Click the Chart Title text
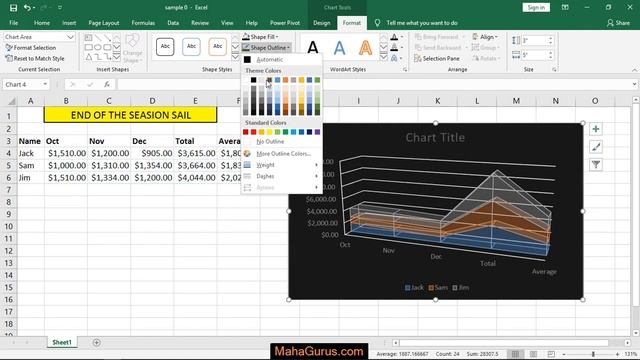Viewport: 640px width, 360px height. tap(435, 138)
